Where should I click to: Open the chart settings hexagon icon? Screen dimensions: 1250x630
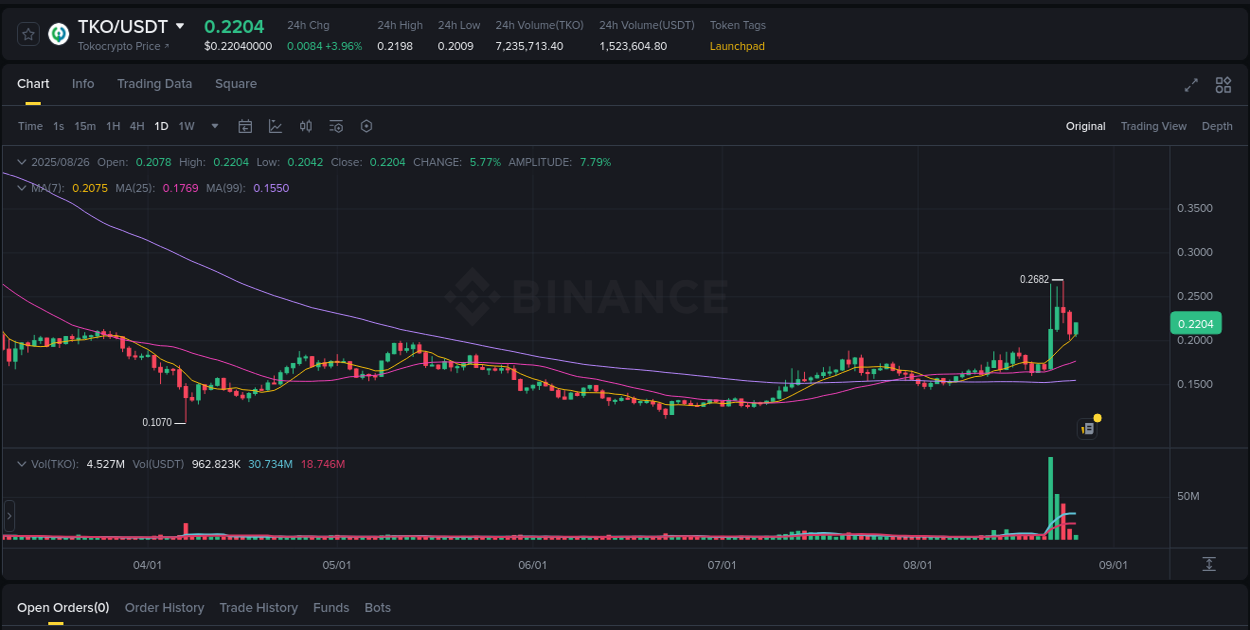click(x=366, y=126)
